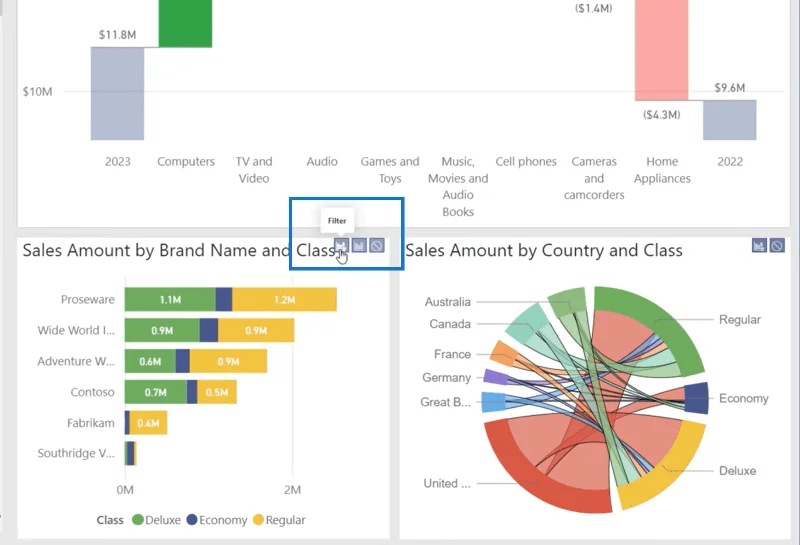Set None interaction on the Brand Name chart
This screenshot has width=800, height=545.
(x=377, y=245)
